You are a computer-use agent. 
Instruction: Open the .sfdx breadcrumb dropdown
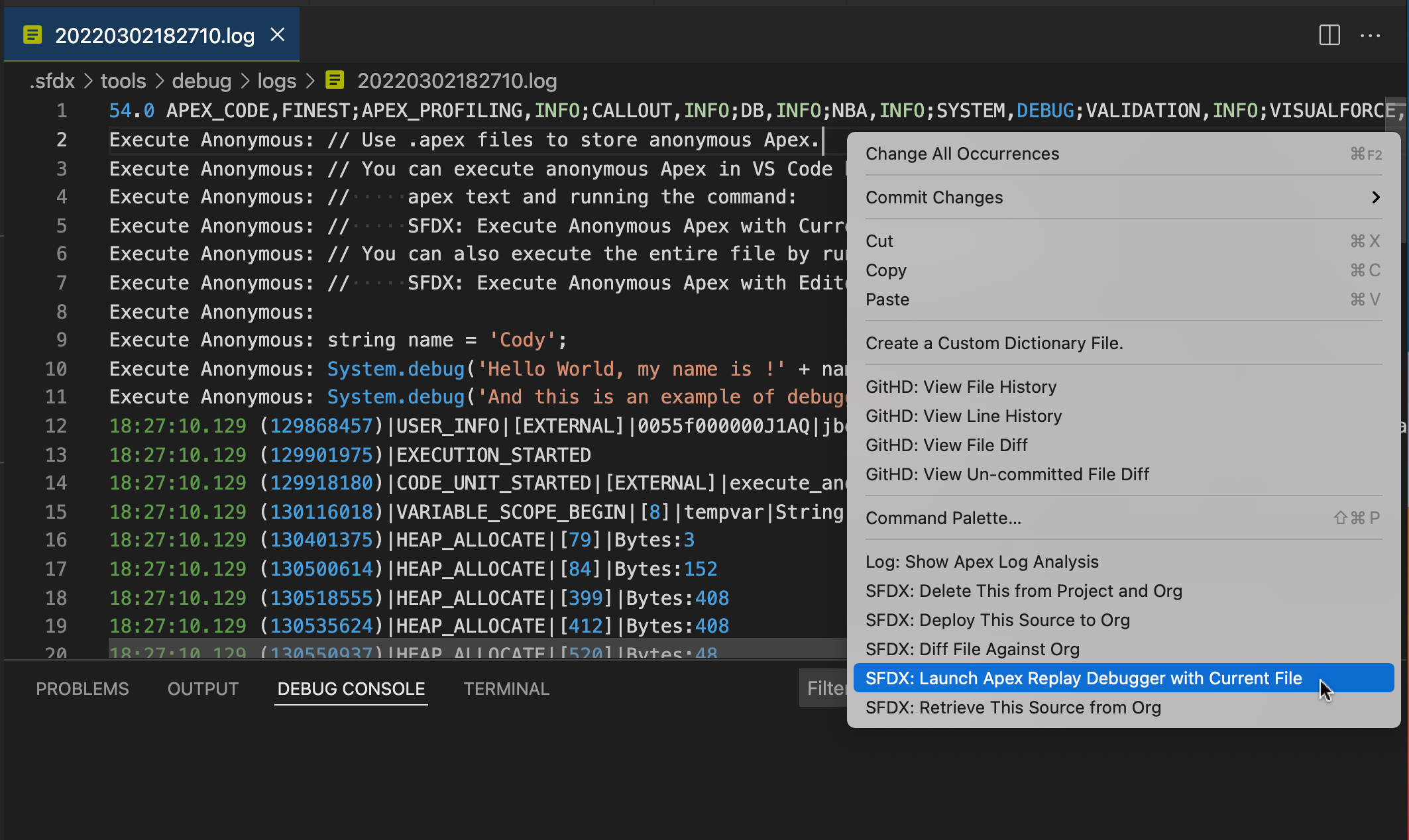click(52, 80)
